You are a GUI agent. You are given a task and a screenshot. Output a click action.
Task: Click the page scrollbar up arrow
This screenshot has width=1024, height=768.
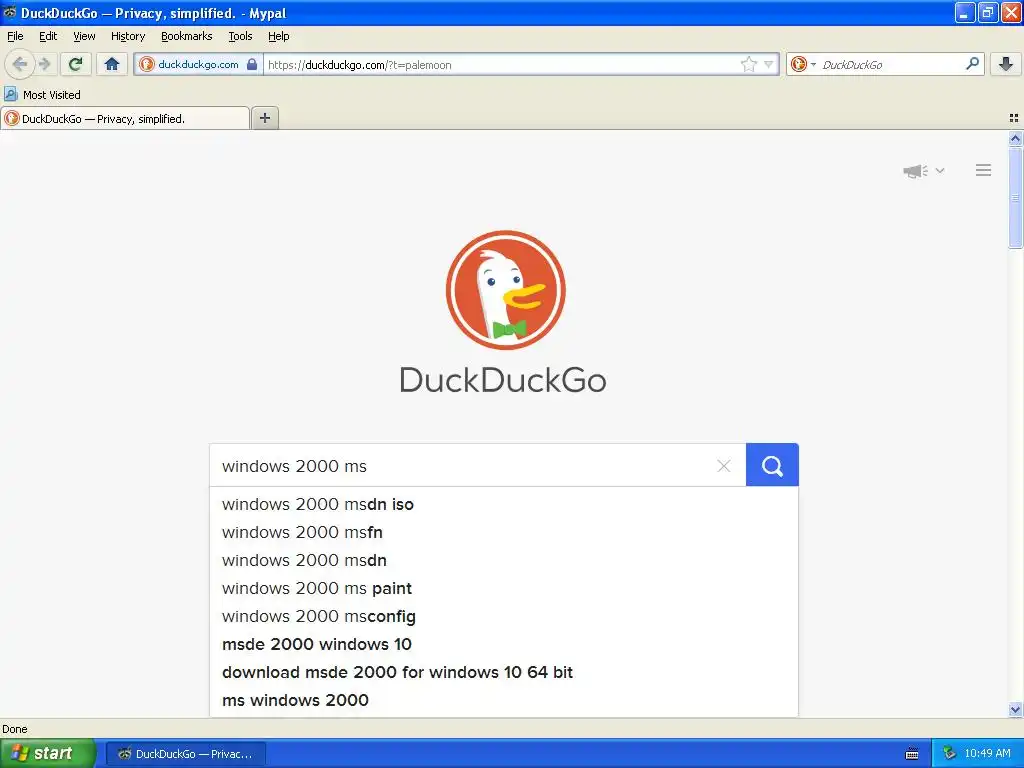pyautogui.click(x=1015, y=138)
